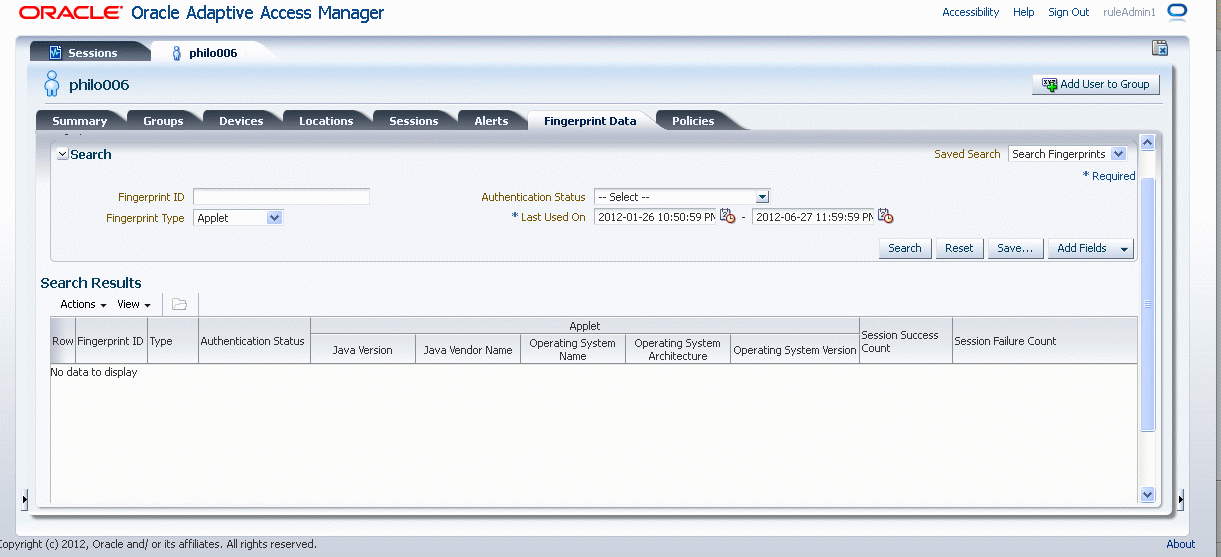Image resolution: width=1221 pixels, height=557 pixels.
Task: Open the Fingerprint Type dropdown
Action: coord(275,217)
